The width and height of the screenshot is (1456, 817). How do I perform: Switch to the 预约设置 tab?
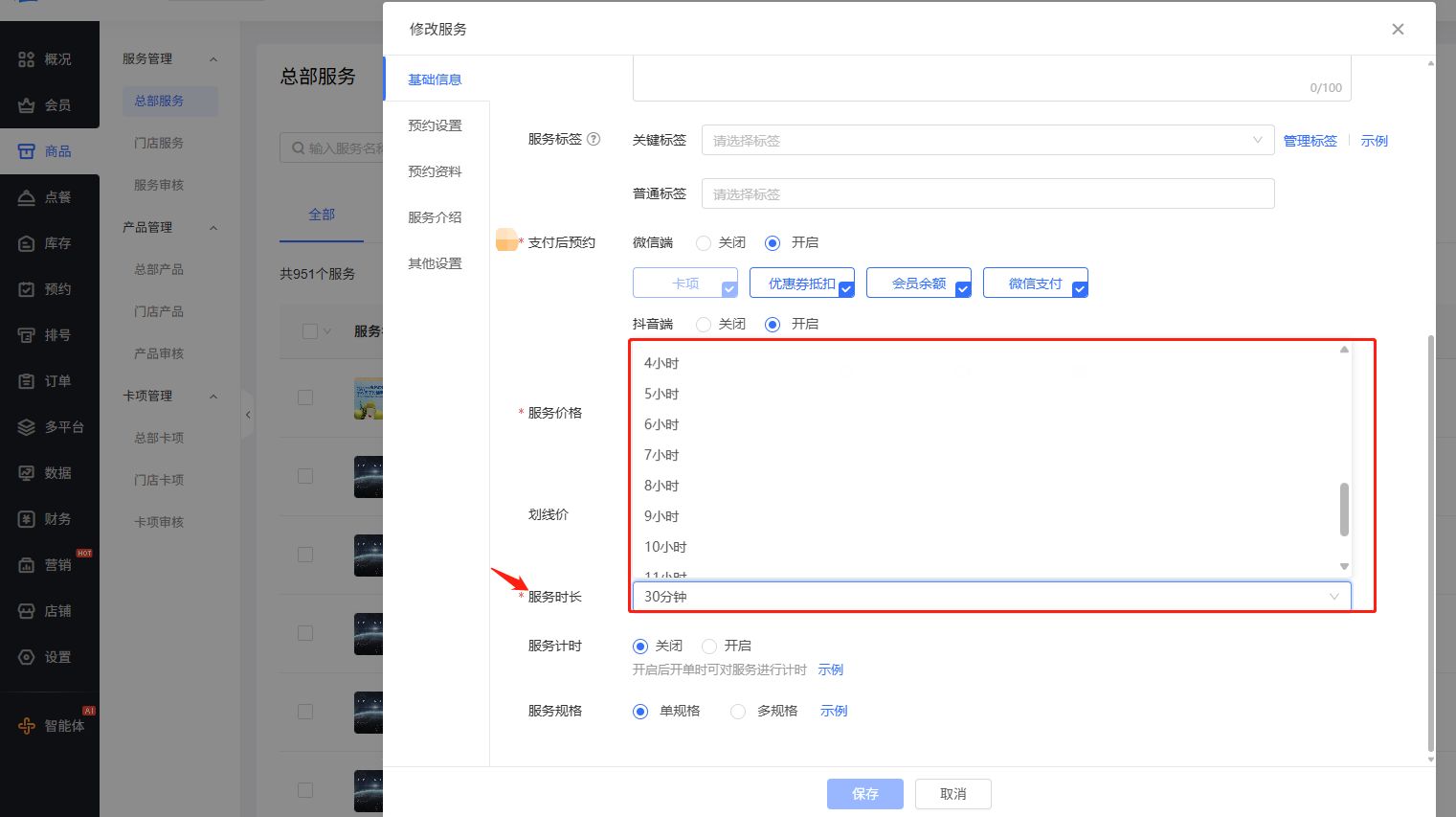point(435,125)
